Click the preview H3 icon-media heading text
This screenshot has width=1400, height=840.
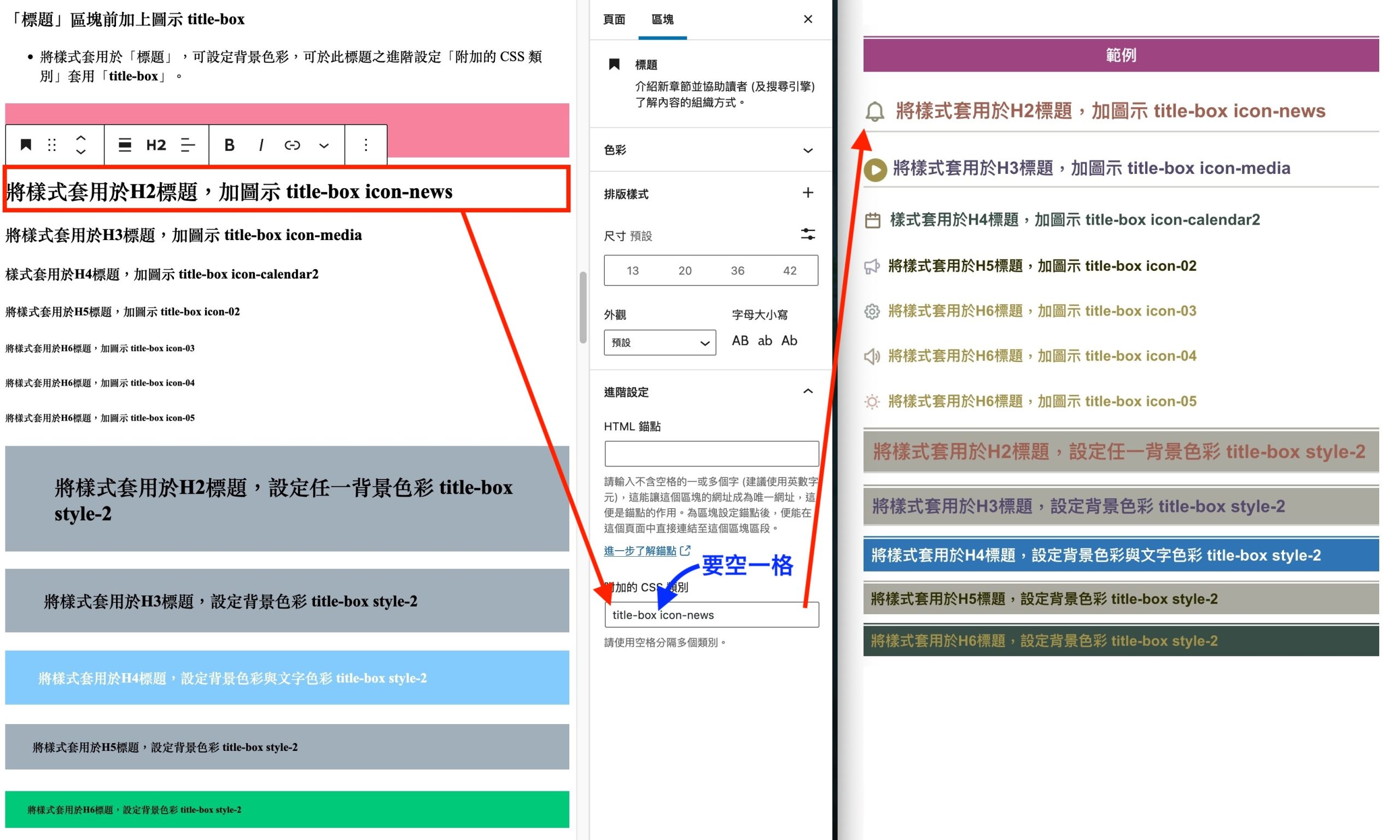[x=1092, y=168]
